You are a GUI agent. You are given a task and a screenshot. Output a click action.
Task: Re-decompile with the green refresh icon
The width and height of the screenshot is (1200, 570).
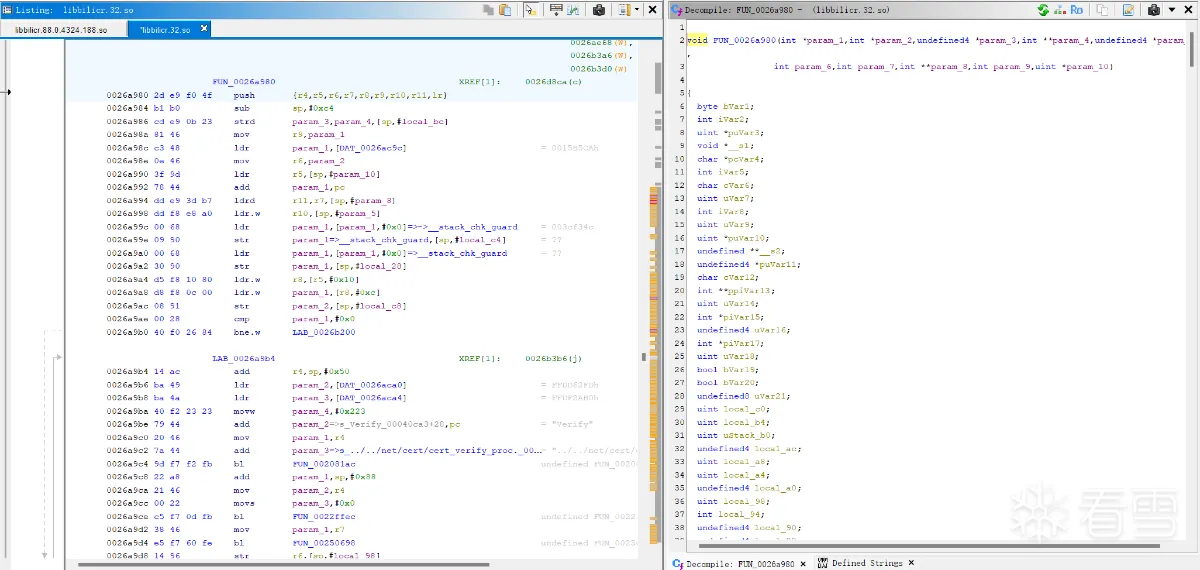(x=1043, y=10)
